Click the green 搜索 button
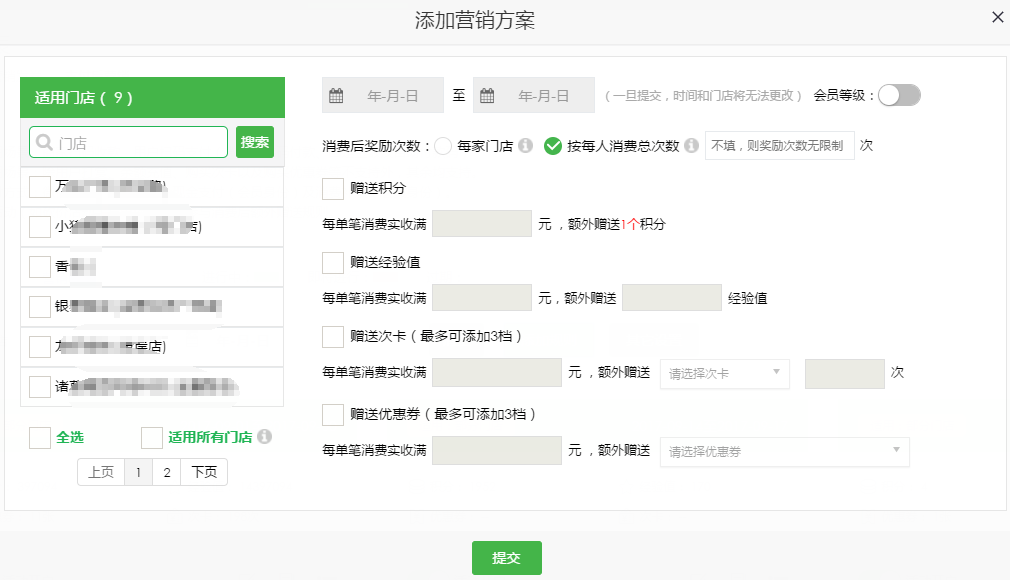Image resolution: width=1010 pixels, height=580 pixels. tap(255, 142)
